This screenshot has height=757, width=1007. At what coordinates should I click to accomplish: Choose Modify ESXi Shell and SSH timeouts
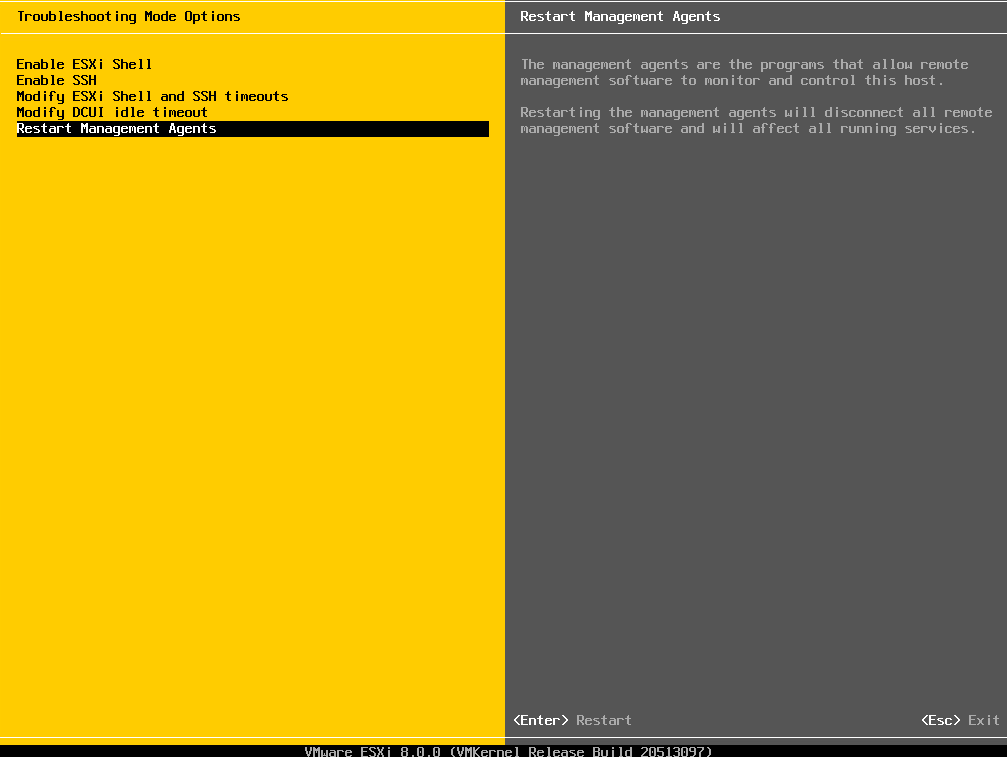click(152, 96)
